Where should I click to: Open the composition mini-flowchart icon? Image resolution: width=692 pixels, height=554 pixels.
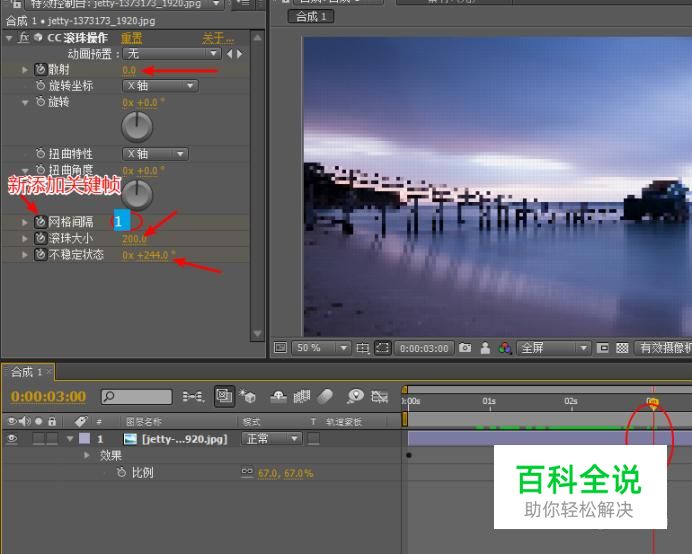tap(193, 396)
